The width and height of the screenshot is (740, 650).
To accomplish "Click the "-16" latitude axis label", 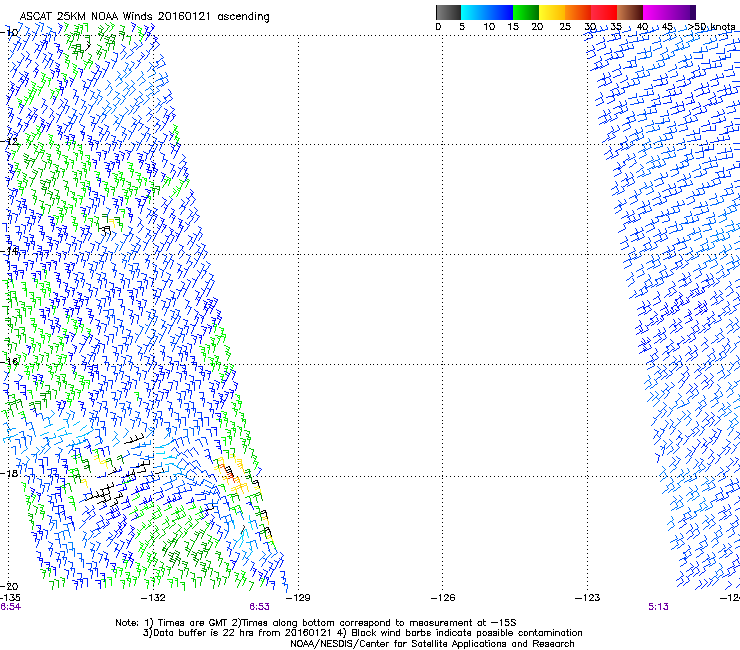I will (x=9, y=362).
